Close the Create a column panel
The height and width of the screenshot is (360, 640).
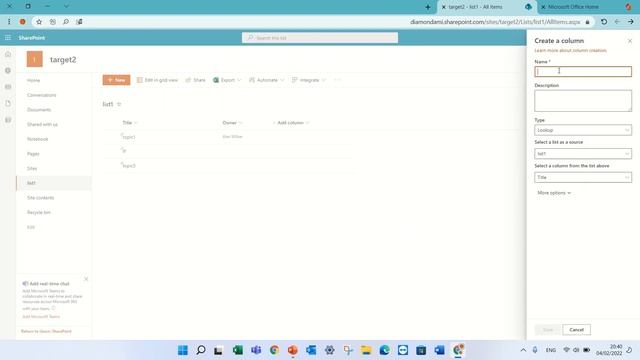pyautogui.click(x=630, y=41)
